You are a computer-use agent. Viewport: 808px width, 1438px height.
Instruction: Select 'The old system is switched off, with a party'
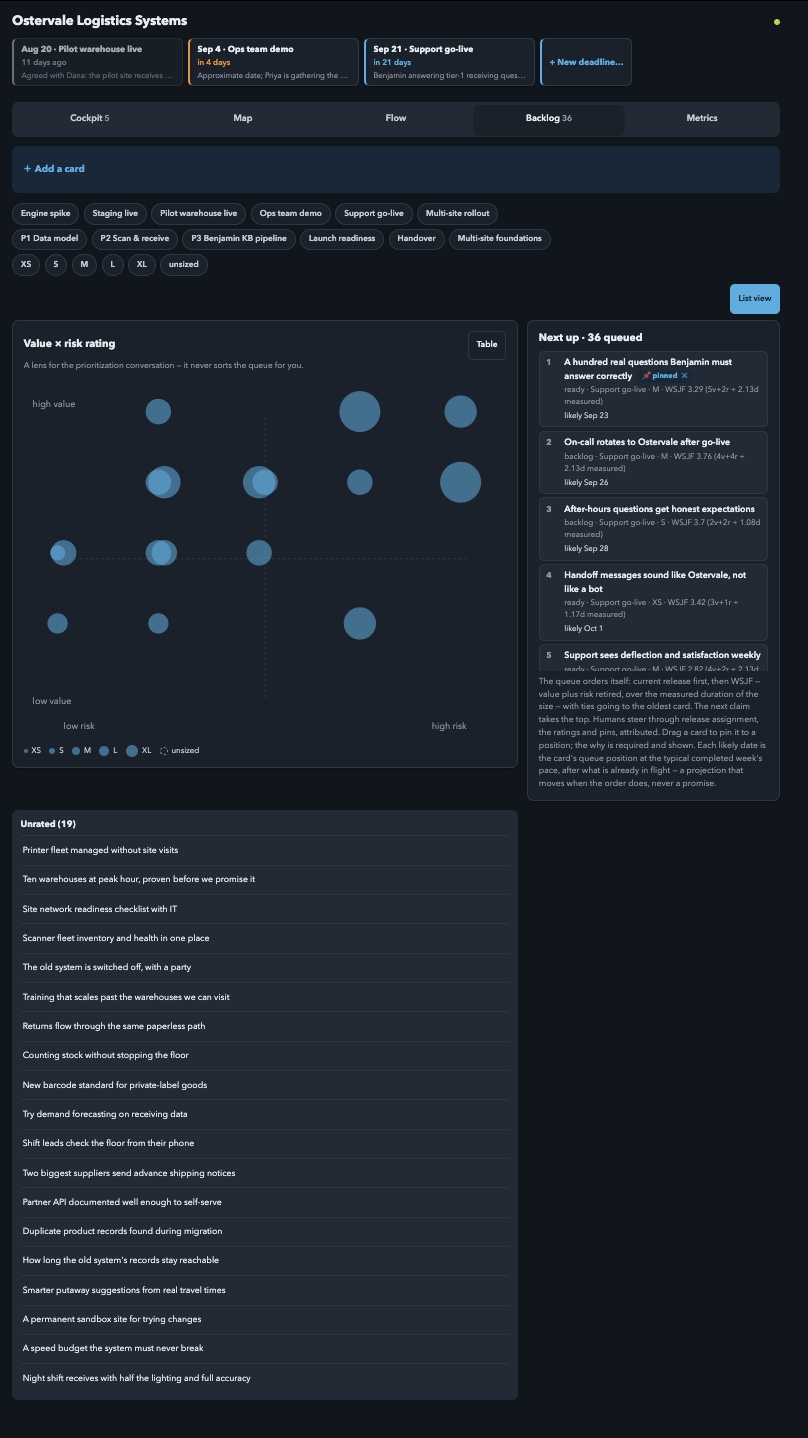click(x=265, y=967)
